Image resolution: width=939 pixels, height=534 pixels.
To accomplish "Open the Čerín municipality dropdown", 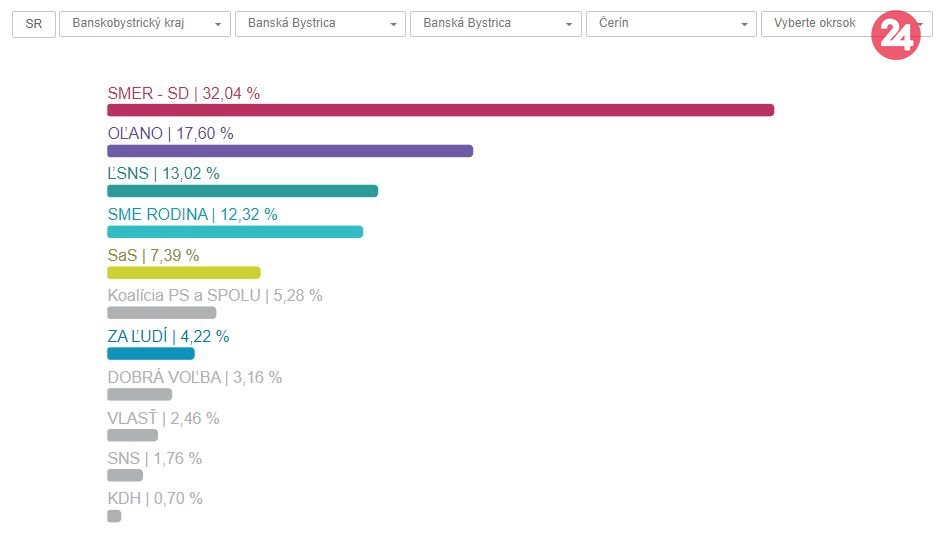I will pos(671,24).
